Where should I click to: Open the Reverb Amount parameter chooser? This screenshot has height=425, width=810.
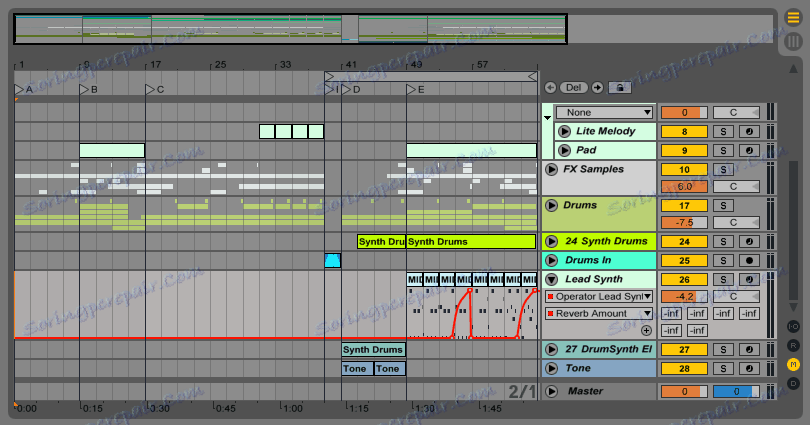[599, 314]
